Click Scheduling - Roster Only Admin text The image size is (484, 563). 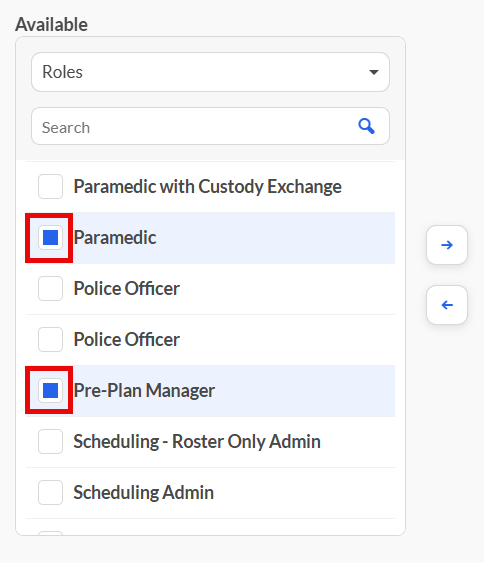pos(197,441)
